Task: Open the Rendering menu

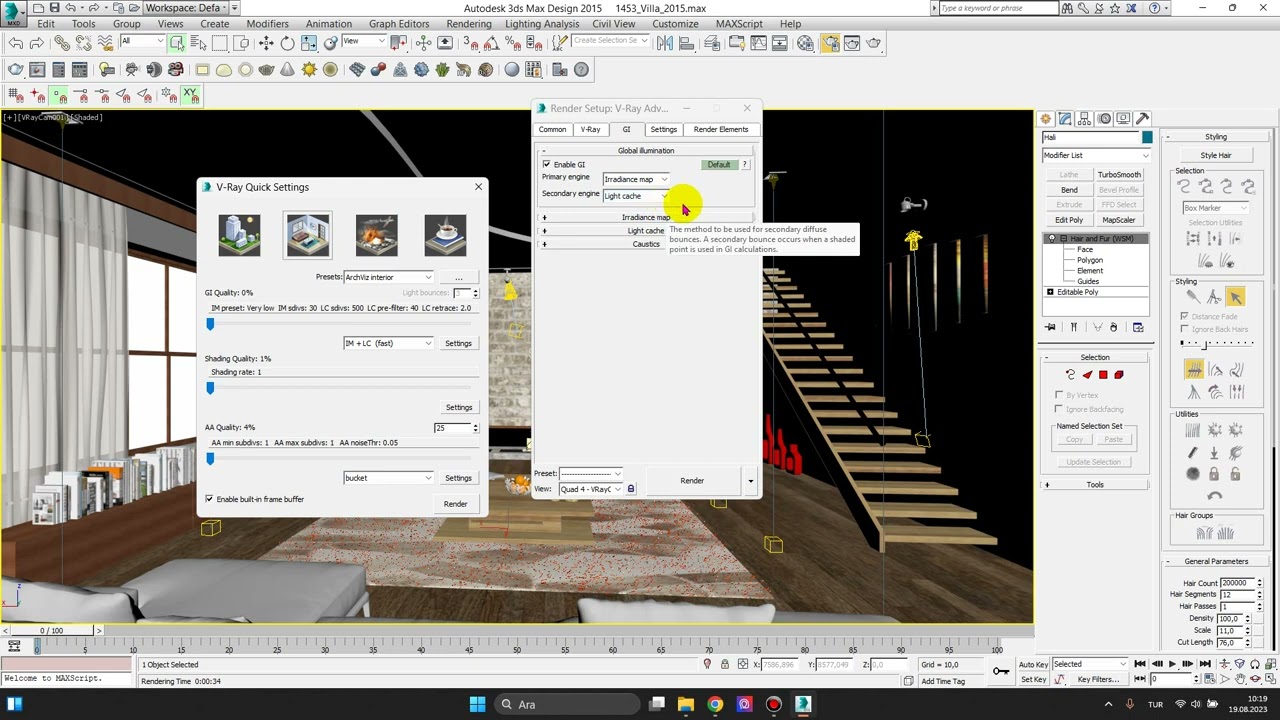Action: [x=469, y=24]
